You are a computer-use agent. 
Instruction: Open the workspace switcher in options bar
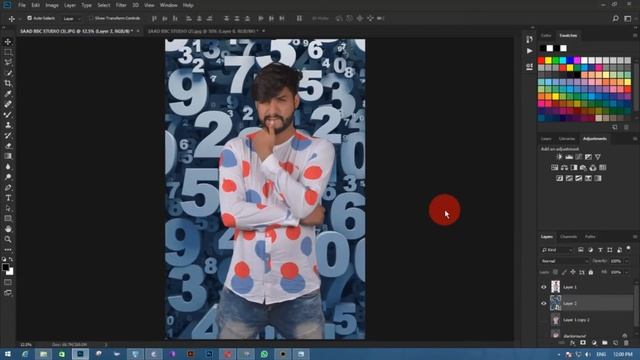click(628, 18)
